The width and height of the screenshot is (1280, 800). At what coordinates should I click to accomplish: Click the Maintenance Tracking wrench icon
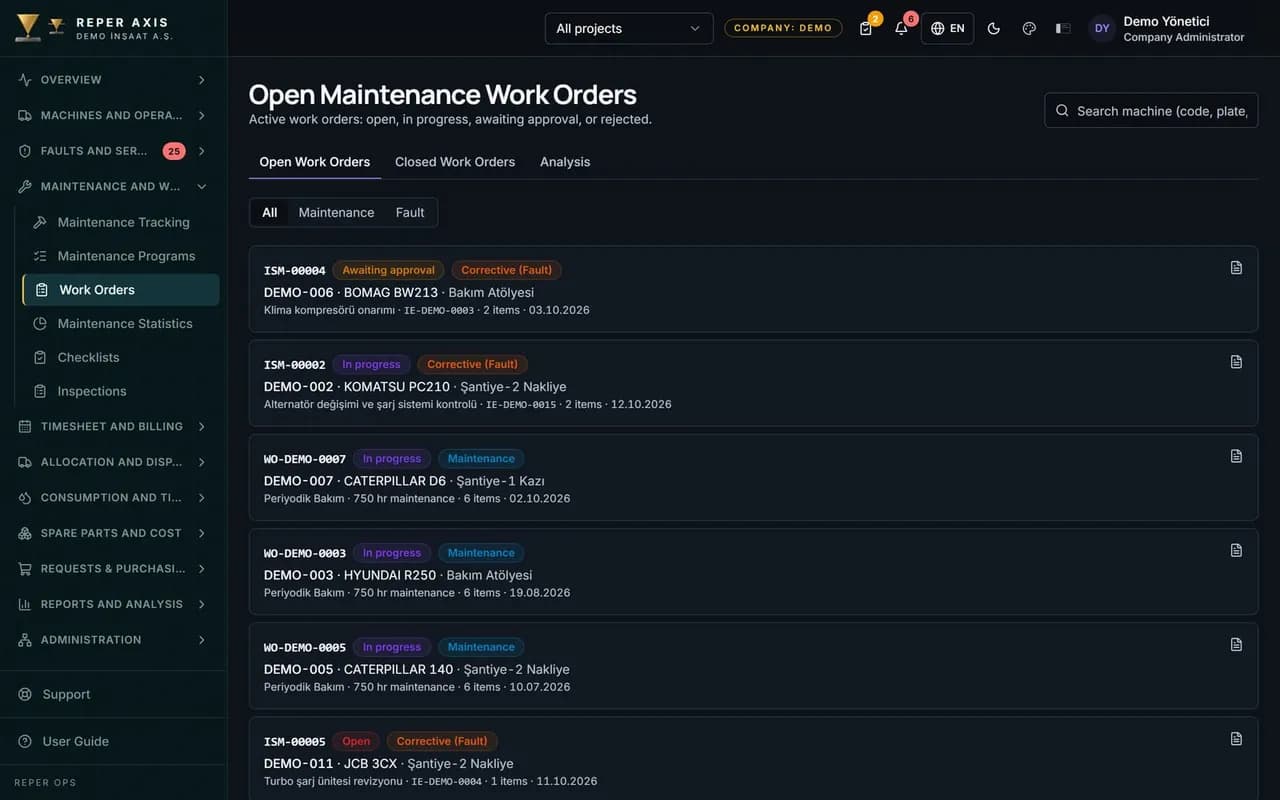pyautogui.click(x=40, y=222)
